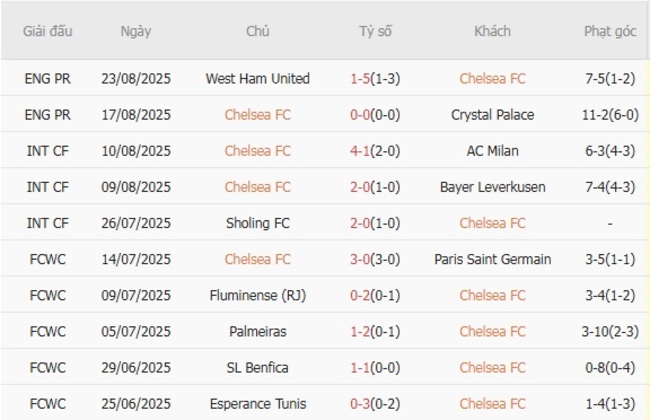Open the Bayer Leverkusen team link
650x420 pixels.
492,187
